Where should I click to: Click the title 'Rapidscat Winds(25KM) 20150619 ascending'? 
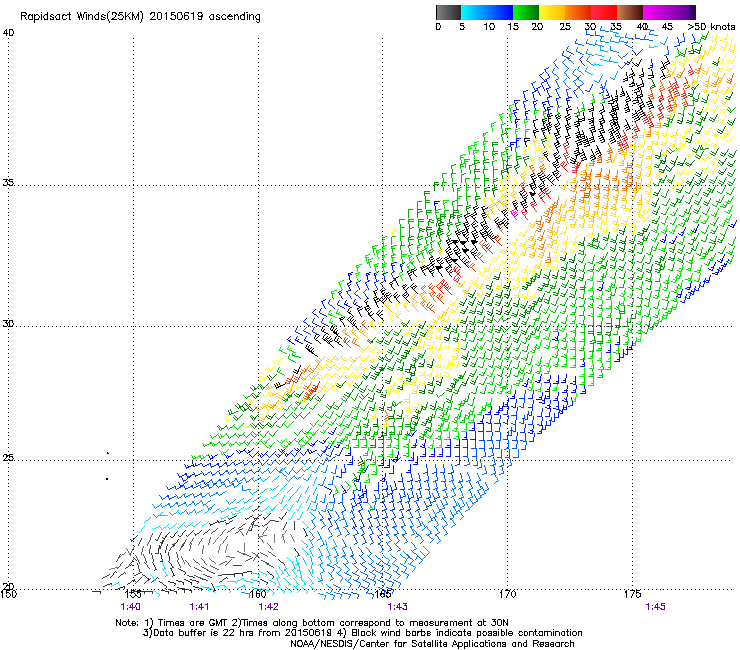click(140, 17)
